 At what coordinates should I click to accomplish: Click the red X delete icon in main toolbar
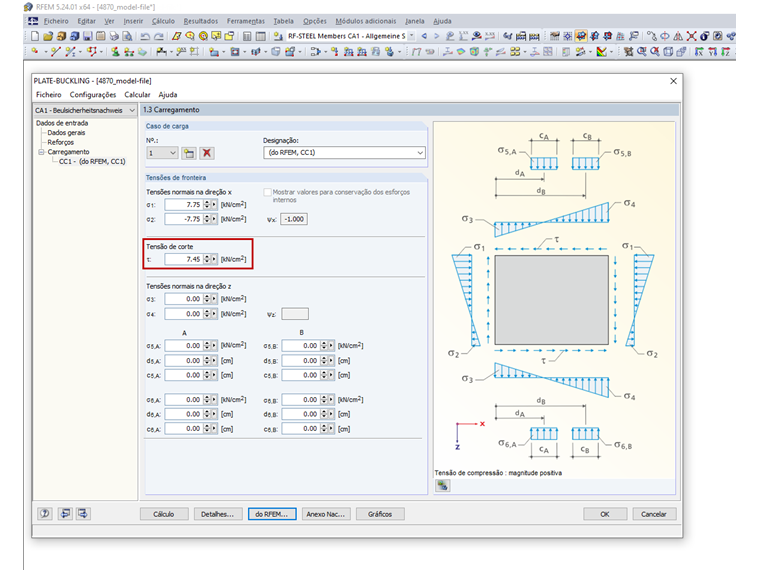pyautogui.click(x=691, y=36)
